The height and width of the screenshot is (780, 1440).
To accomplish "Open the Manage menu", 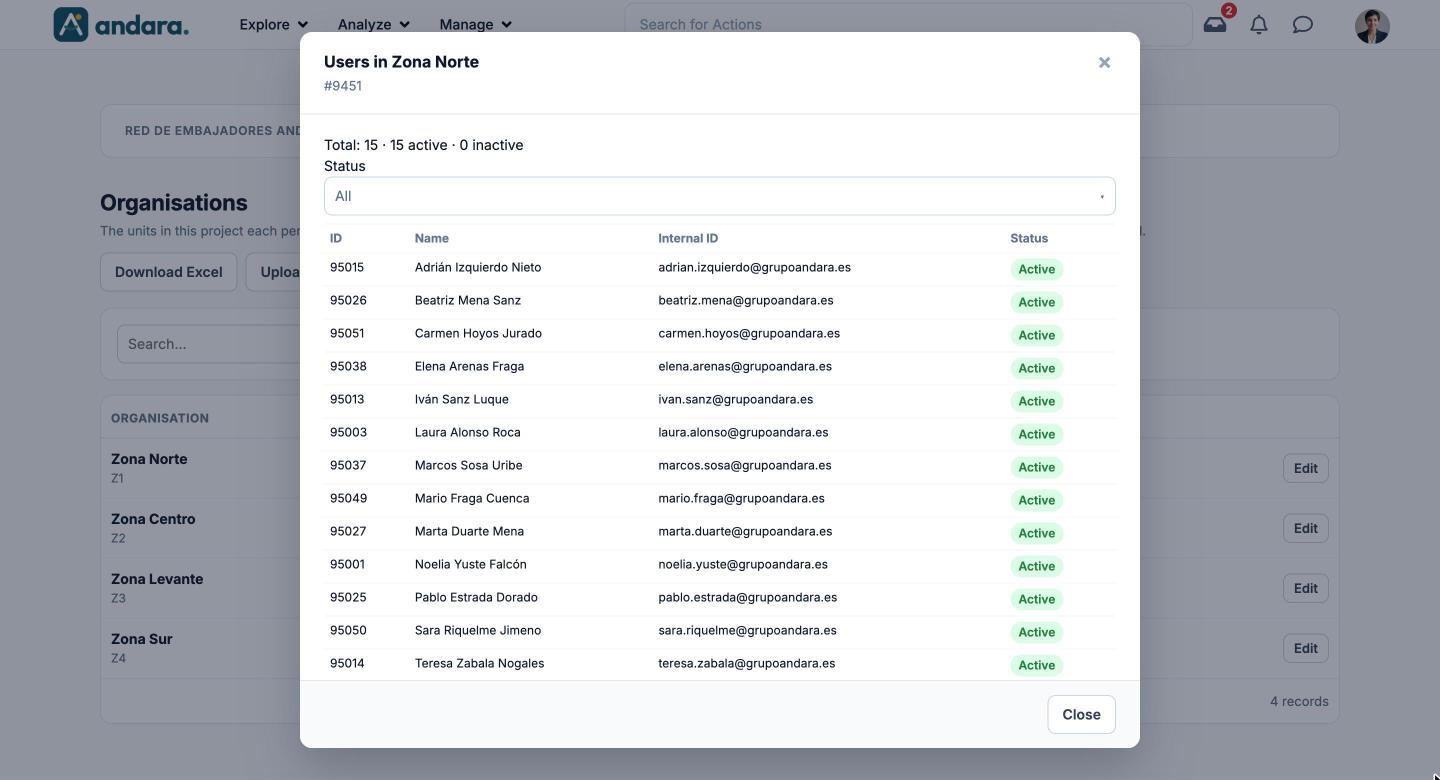I will pyautogui.click(x=475, y=24).
